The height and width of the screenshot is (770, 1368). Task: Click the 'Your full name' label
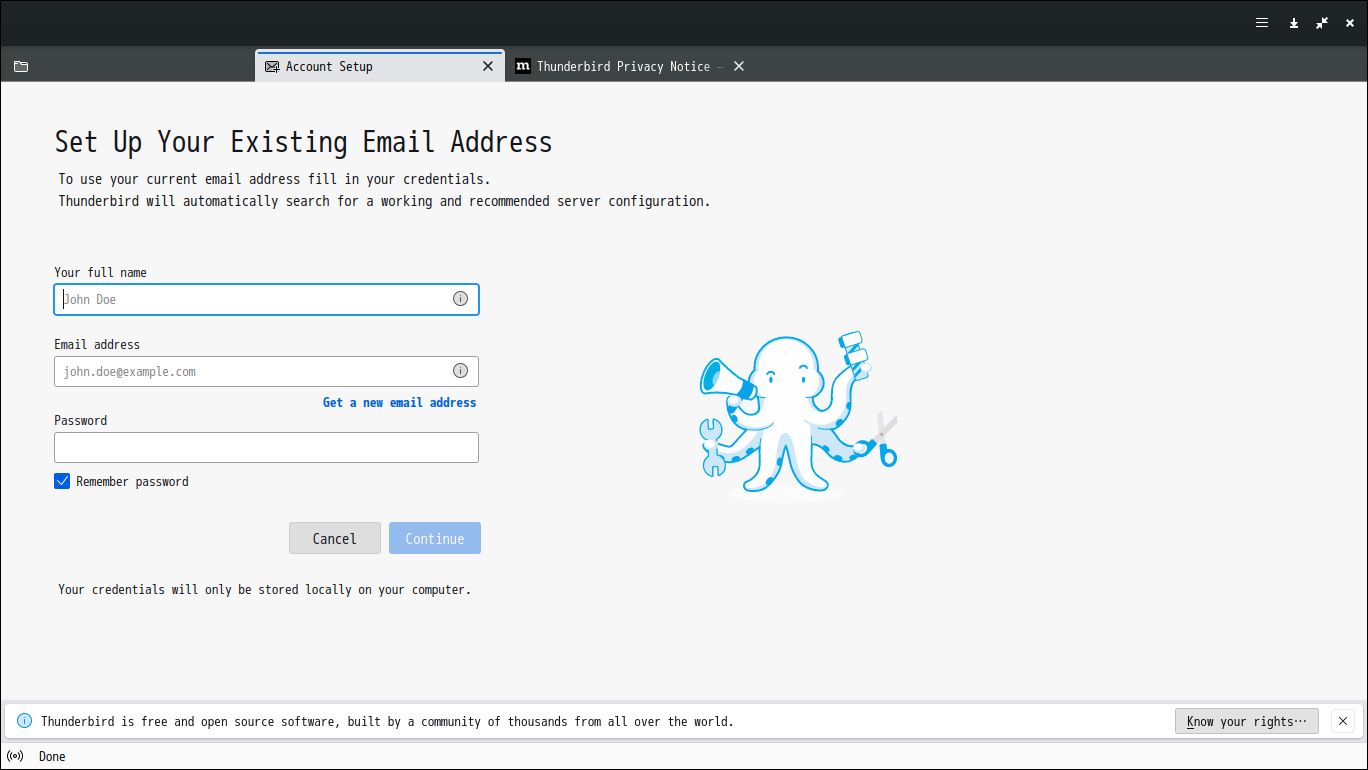(100, 272)
